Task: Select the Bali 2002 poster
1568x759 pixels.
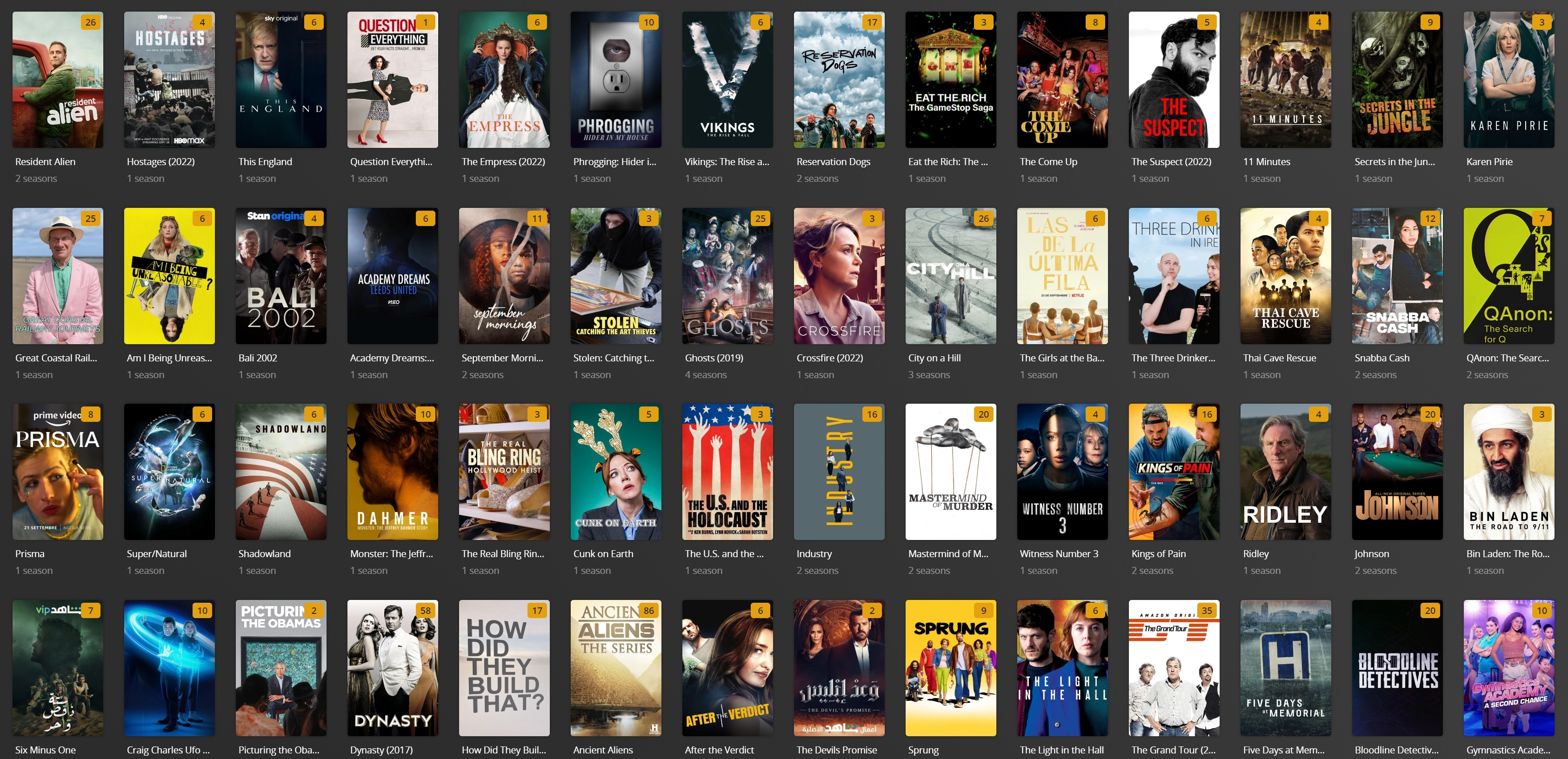Action: (x=281, y=276)
